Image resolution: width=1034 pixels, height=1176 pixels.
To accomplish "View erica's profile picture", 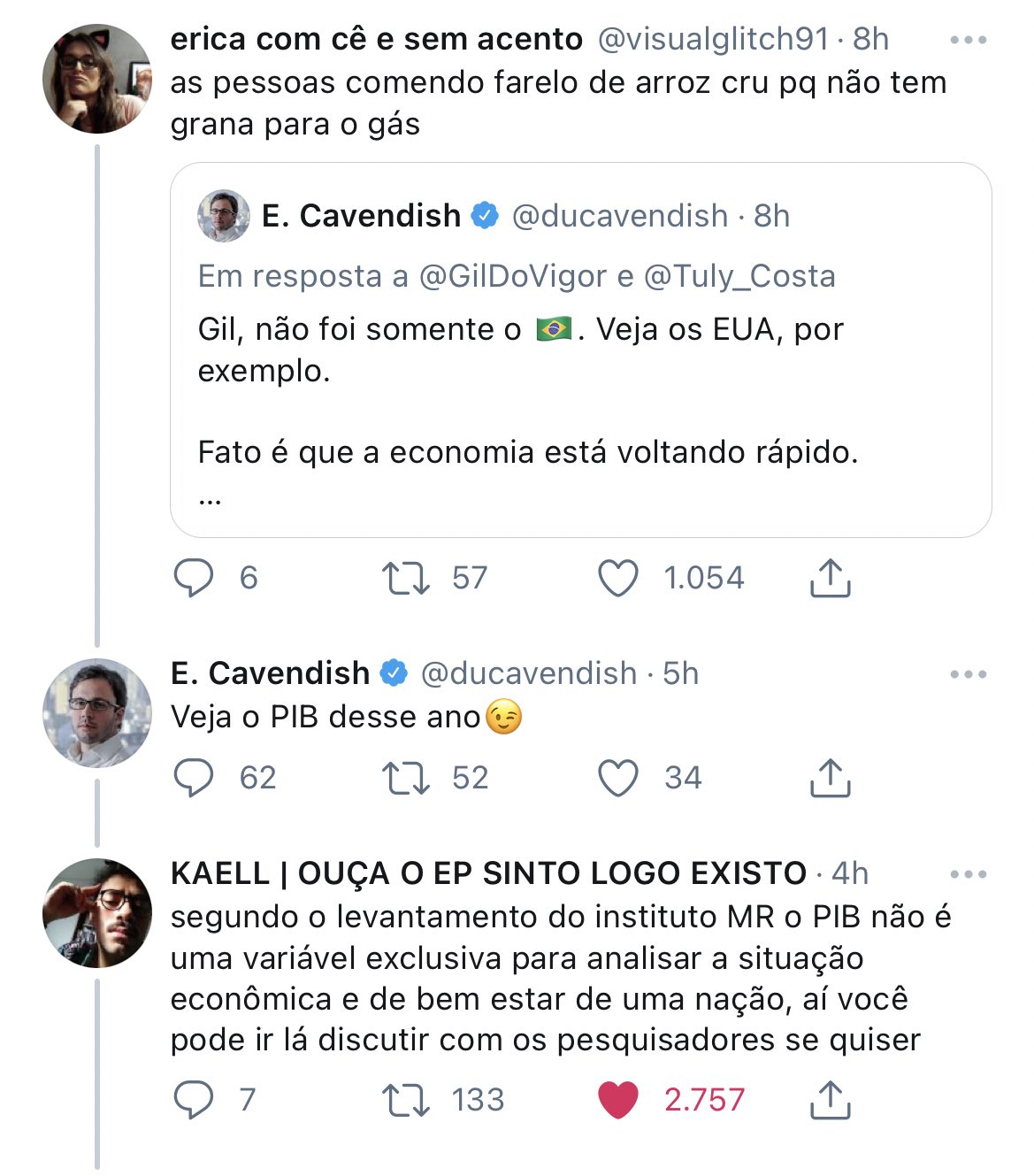I will (x=97, y=79).
